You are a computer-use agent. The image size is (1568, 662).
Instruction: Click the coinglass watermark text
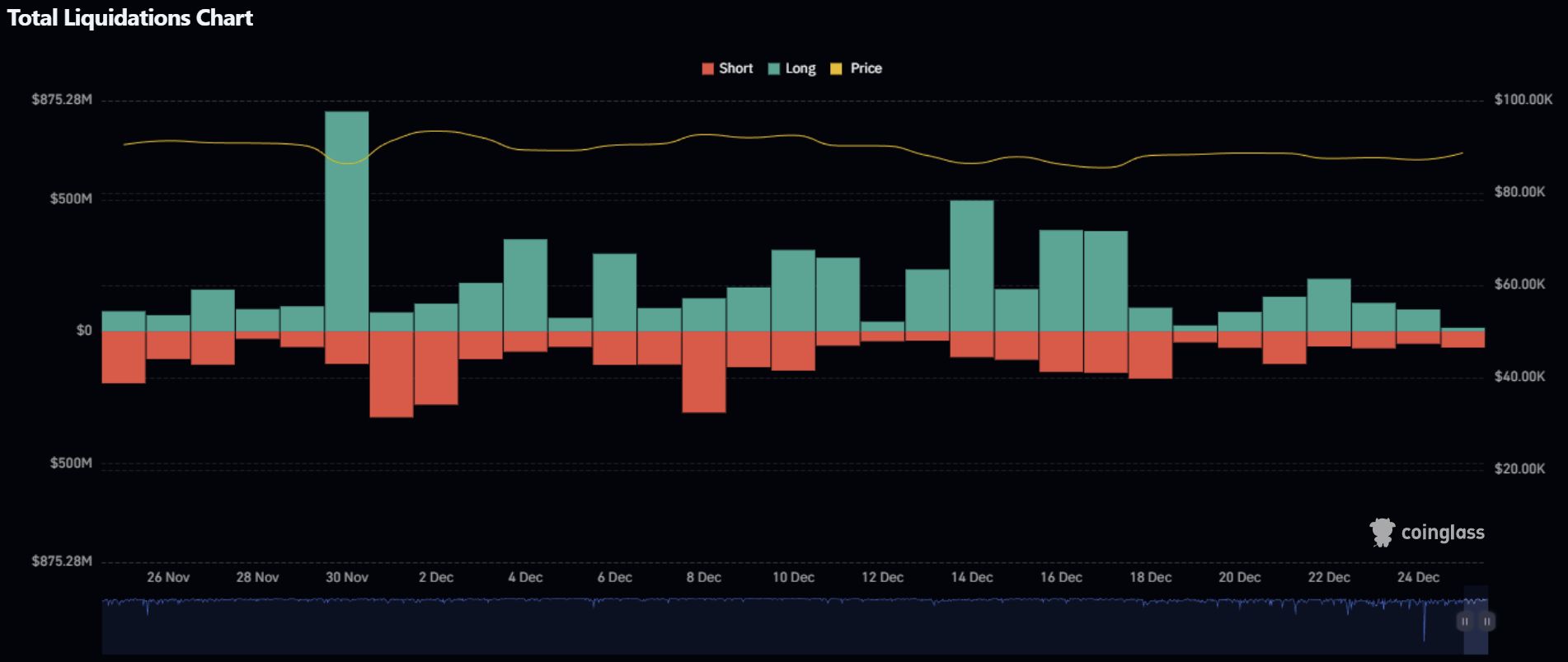coord(1443,533)
